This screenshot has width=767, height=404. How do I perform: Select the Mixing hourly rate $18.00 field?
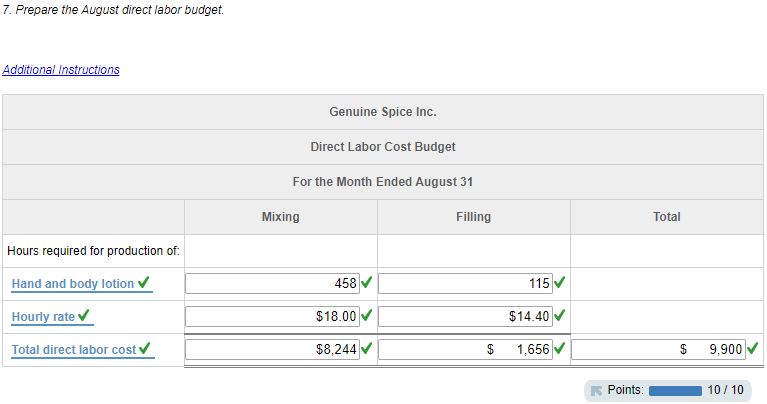(x=272, y=317)
